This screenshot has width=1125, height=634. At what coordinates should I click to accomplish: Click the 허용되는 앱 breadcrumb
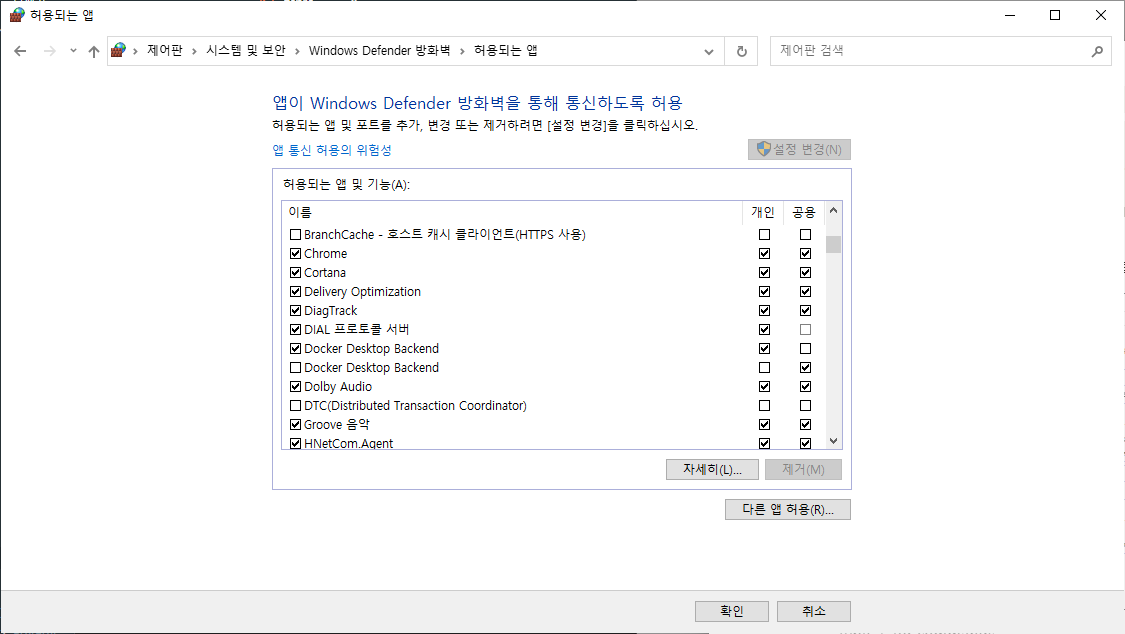point(506,50)
